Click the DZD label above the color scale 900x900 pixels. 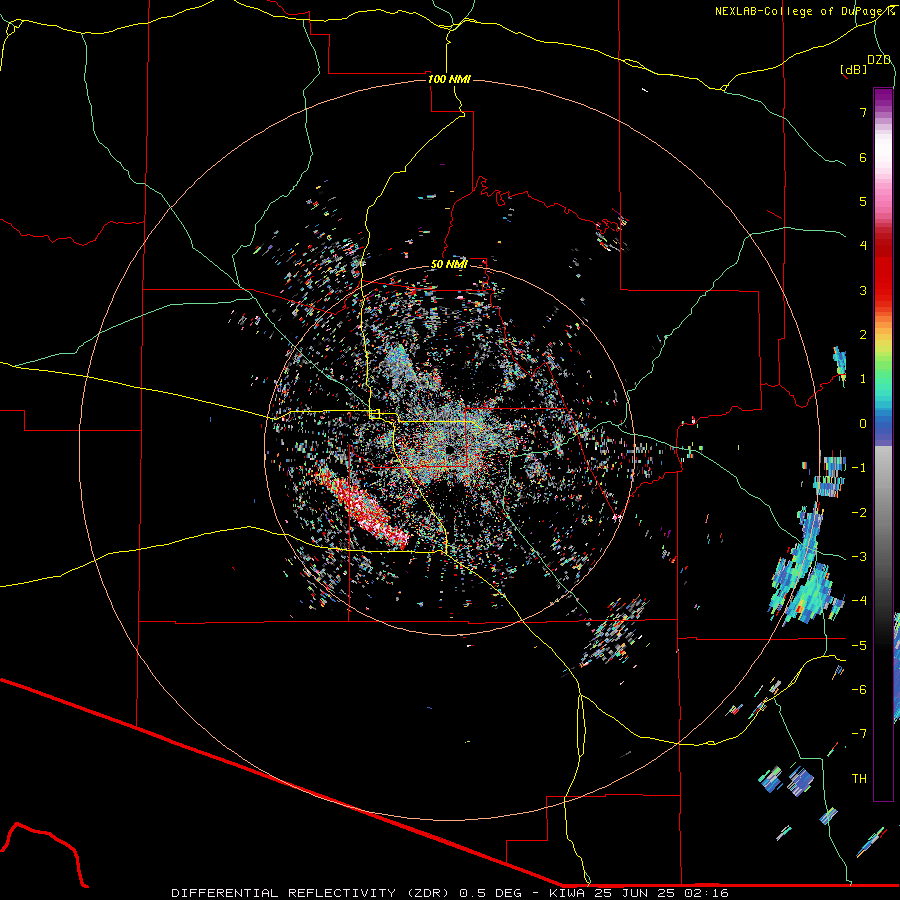[879, 60]
